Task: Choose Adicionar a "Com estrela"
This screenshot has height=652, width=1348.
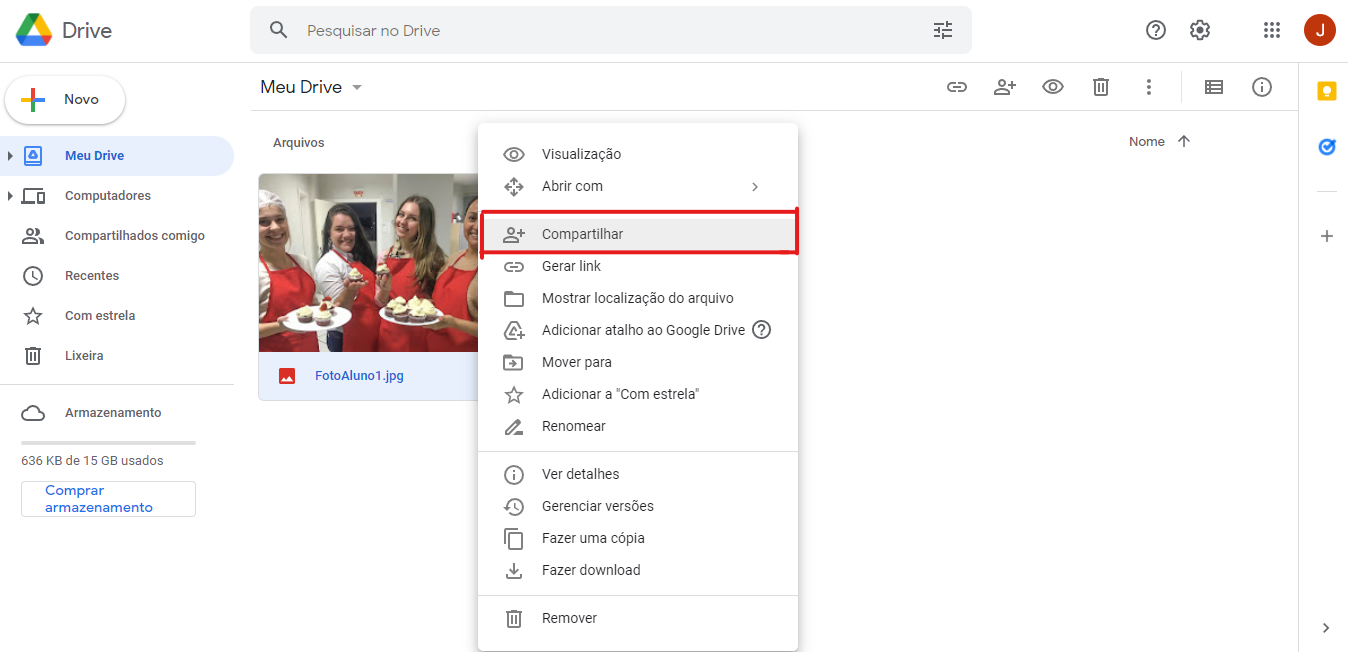Action: (638, 394)
